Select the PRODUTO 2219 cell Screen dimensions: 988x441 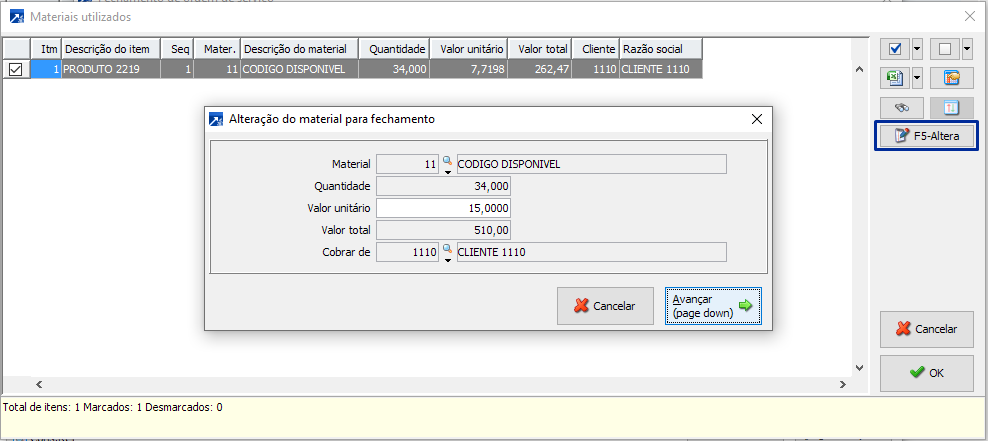click(x=111, y=69)
